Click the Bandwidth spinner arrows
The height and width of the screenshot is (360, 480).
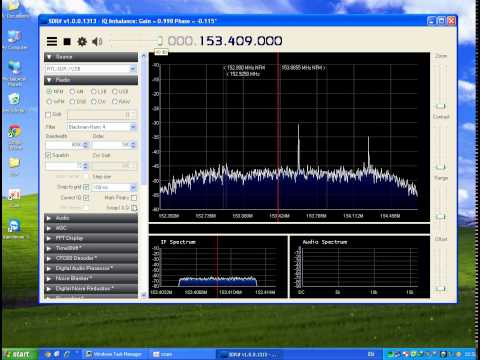(x=85, y=145)
